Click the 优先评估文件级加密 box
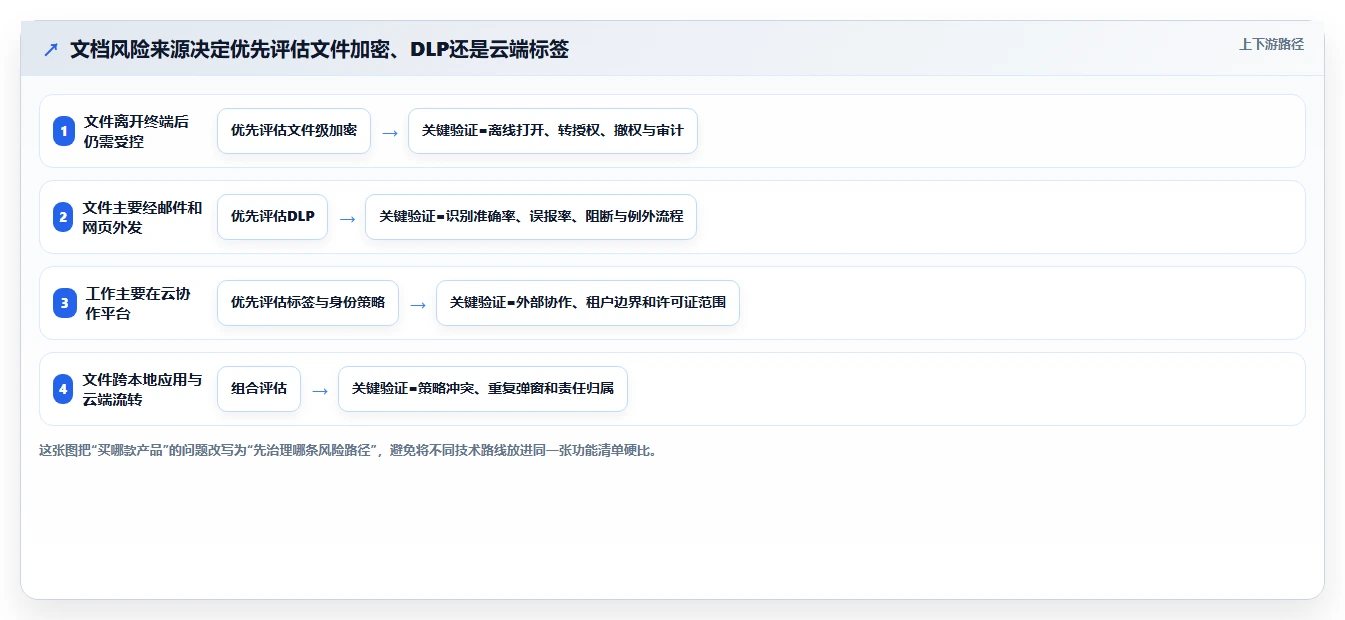The image size is (1345, 620). point(294,131)
